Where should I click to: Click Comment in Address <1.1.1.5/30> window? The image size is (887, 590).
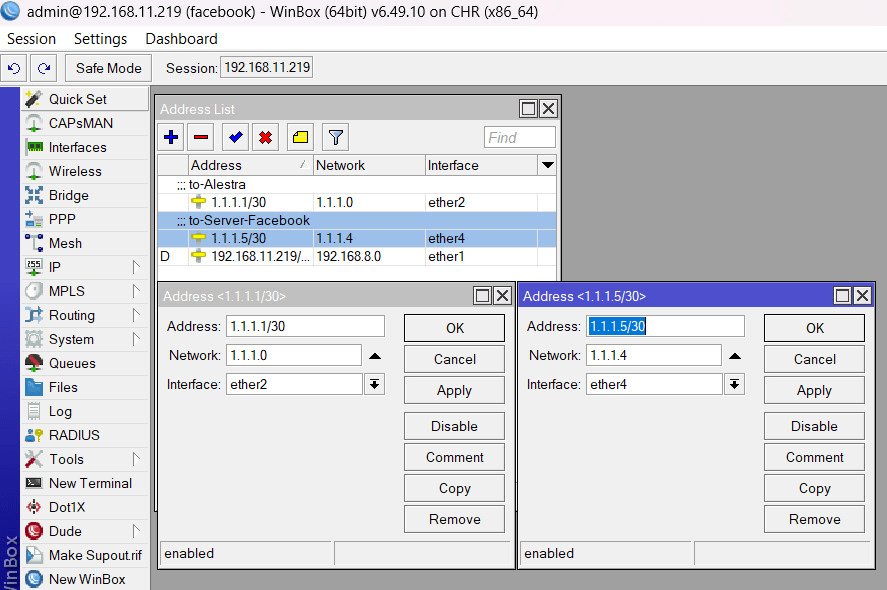[814, 457]
